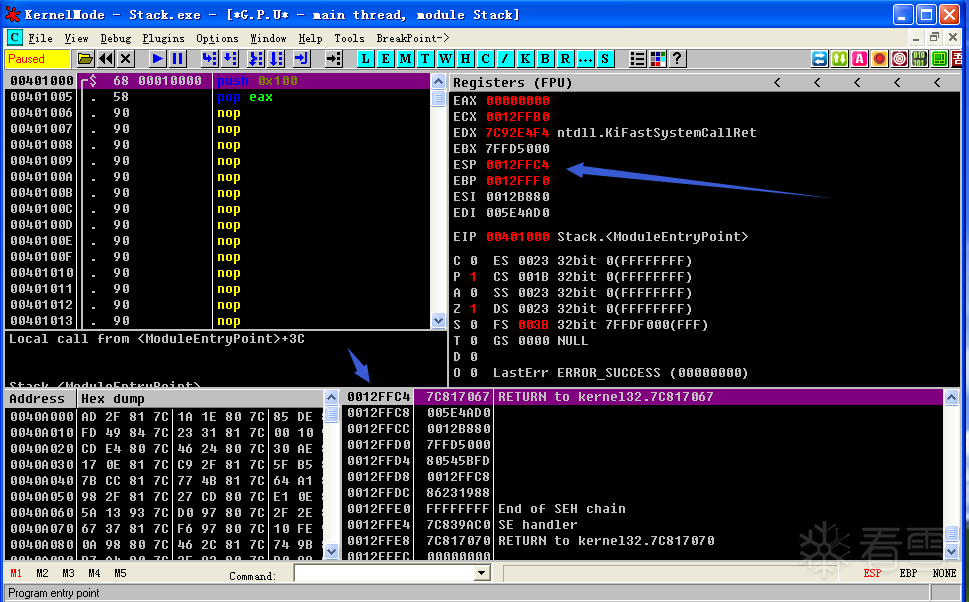Click the Restart program rewind icon
Screen dimensions: 969x602
106,59
